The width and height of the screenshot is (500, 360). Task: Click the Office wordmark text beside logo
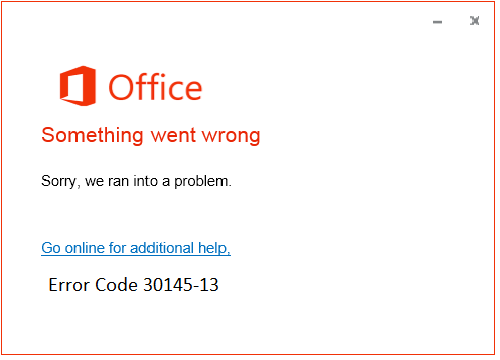pyautogui.click(x=155, y=87)
